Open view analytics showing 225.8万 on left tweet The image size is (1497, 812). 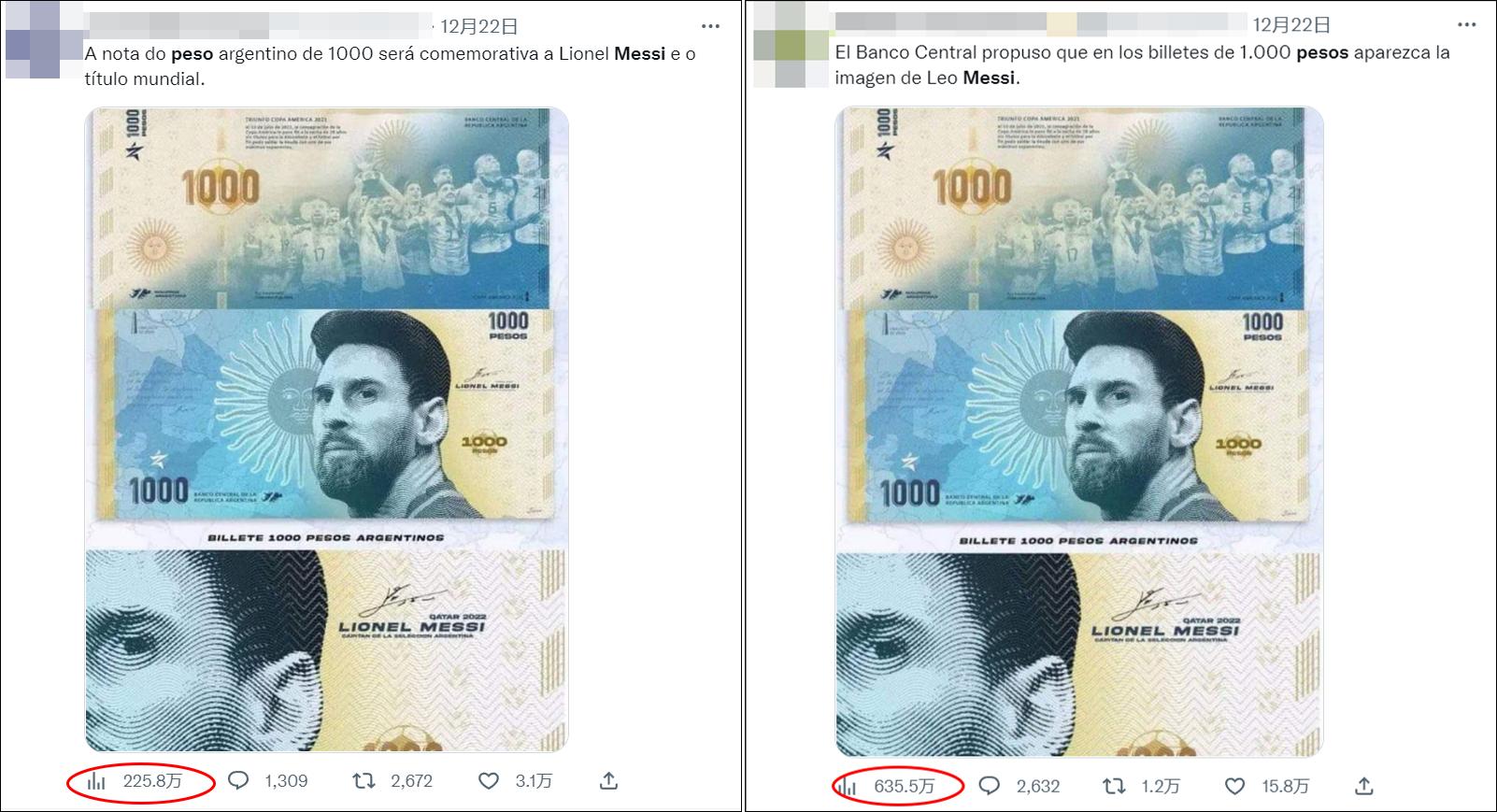[136, 781]
